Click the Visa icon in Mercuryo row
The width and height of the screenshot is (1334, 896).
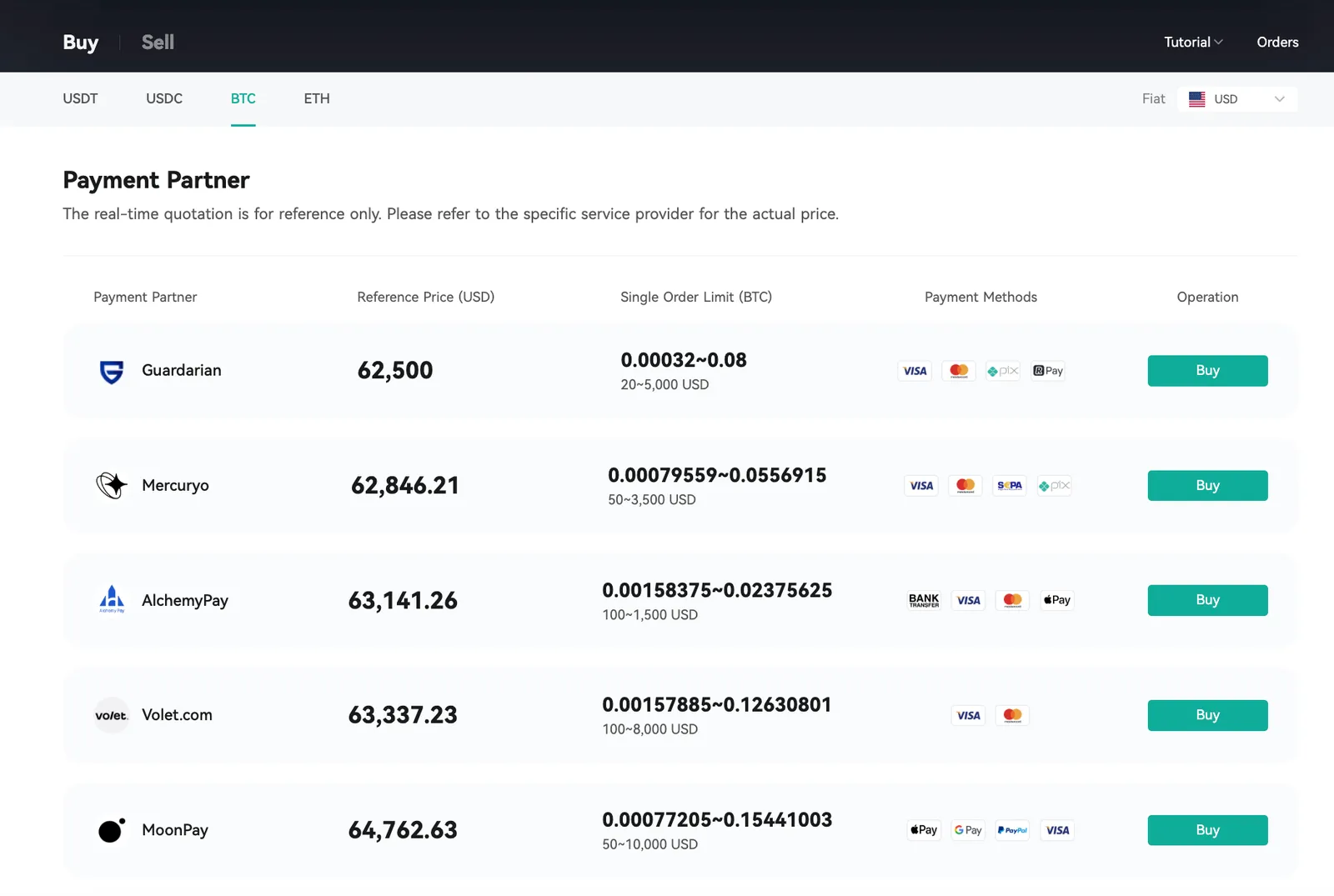[x=921, y=485]
